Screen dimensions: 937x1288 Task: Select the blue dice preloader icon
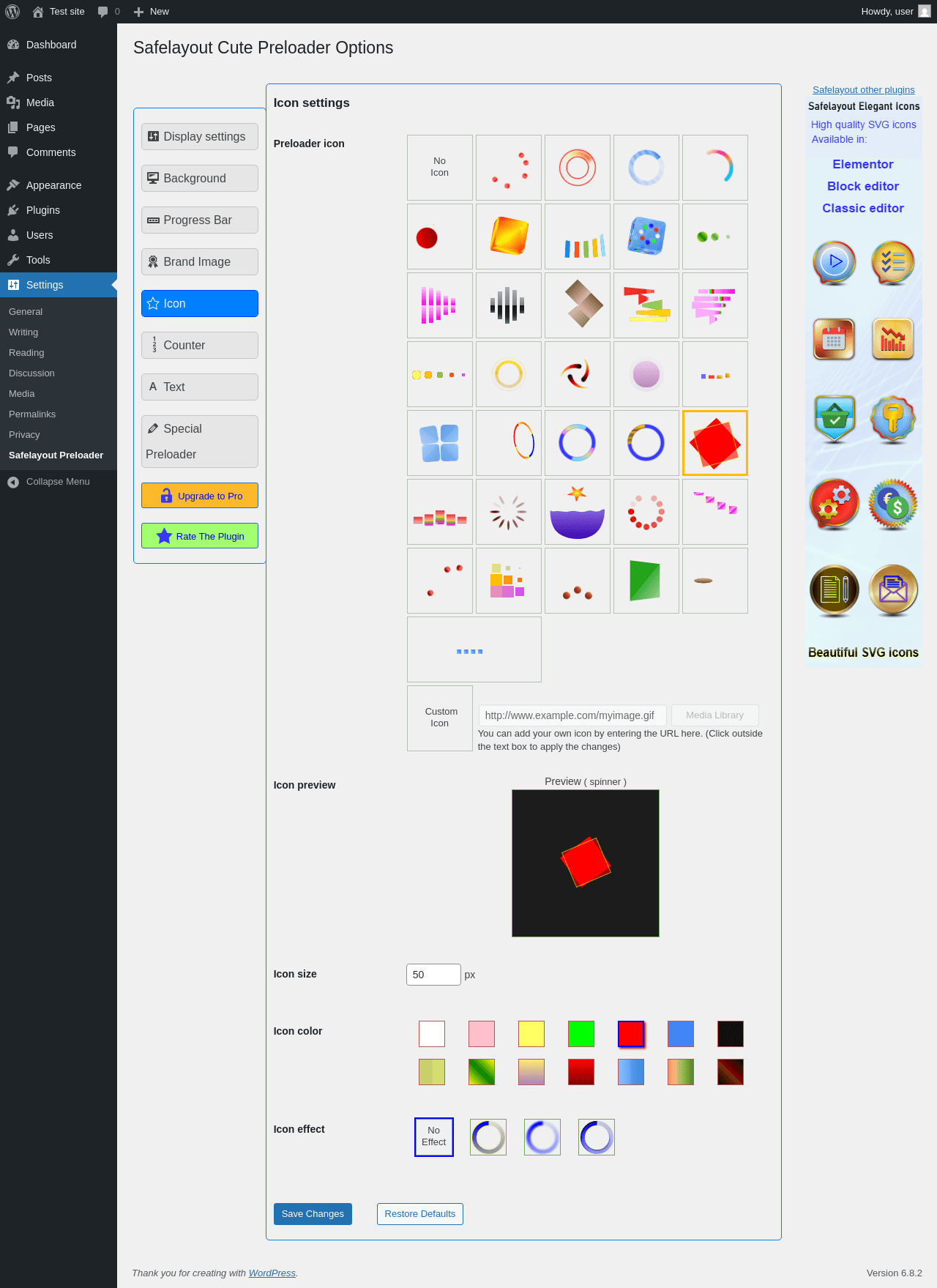646,237
